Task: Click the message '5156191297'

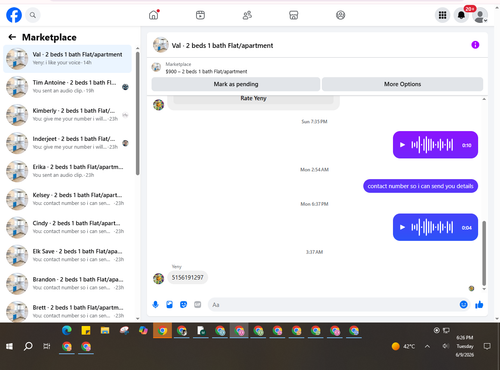Action: tap(187, 277)
